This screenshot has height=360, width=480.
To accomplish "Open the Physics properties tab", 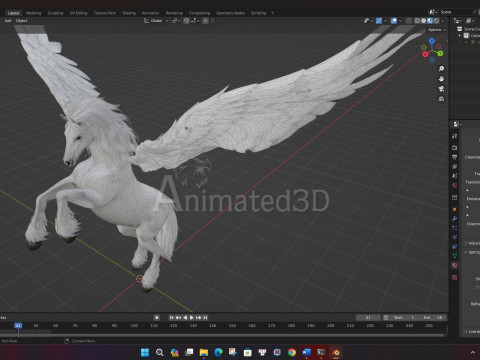I will point(455,237).
